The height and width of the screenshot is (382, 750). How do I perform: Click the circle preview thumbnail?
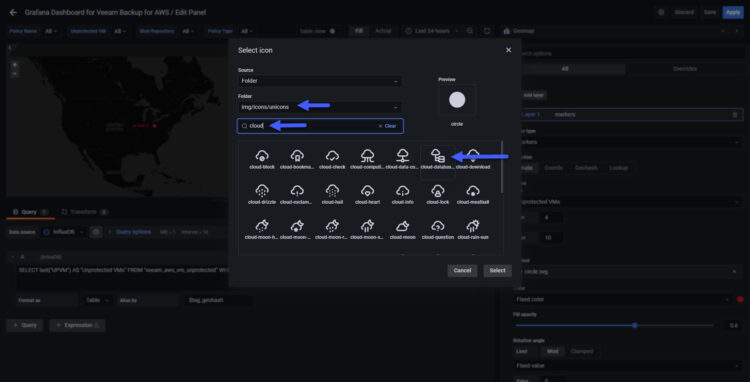click(x=457, y=100)
